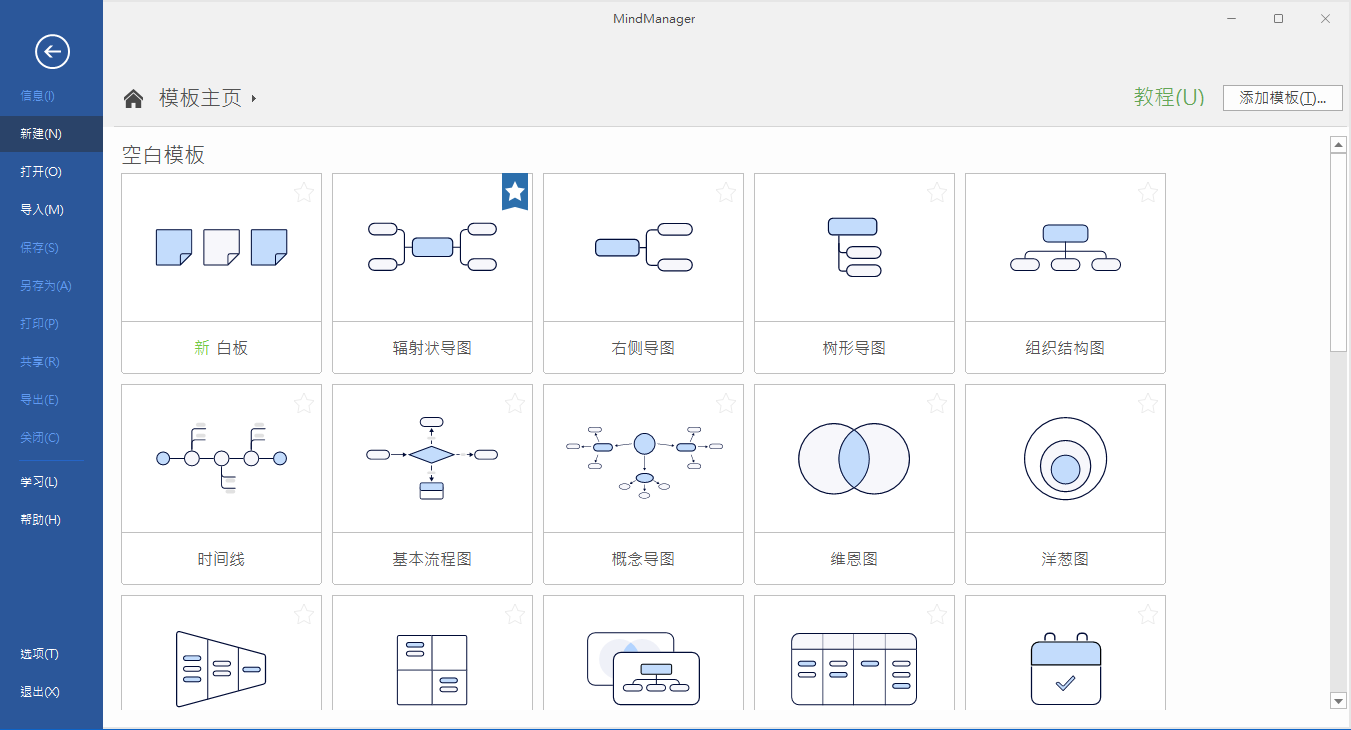Image resolution: width=1351 pixels, height=730 pixels.
Task: Pick the four-quadrant matrix template icon
Action: (x=432, y=669)
